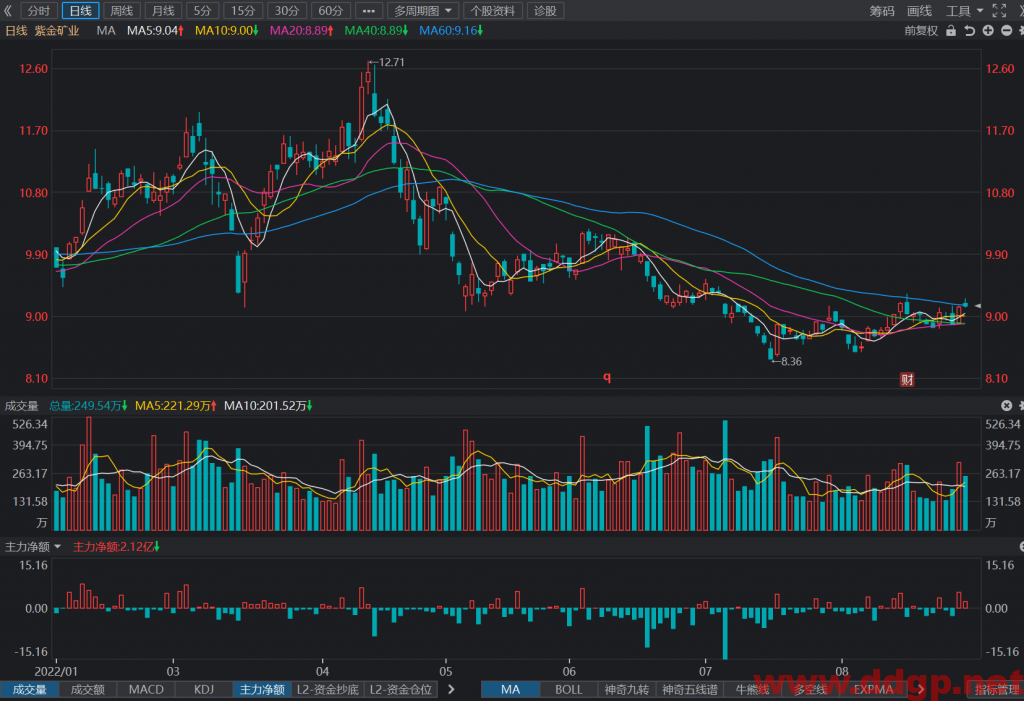Show more indicator tabs with right chevron
This screenshot has width=1024, height=701.
tap(451, 689)
